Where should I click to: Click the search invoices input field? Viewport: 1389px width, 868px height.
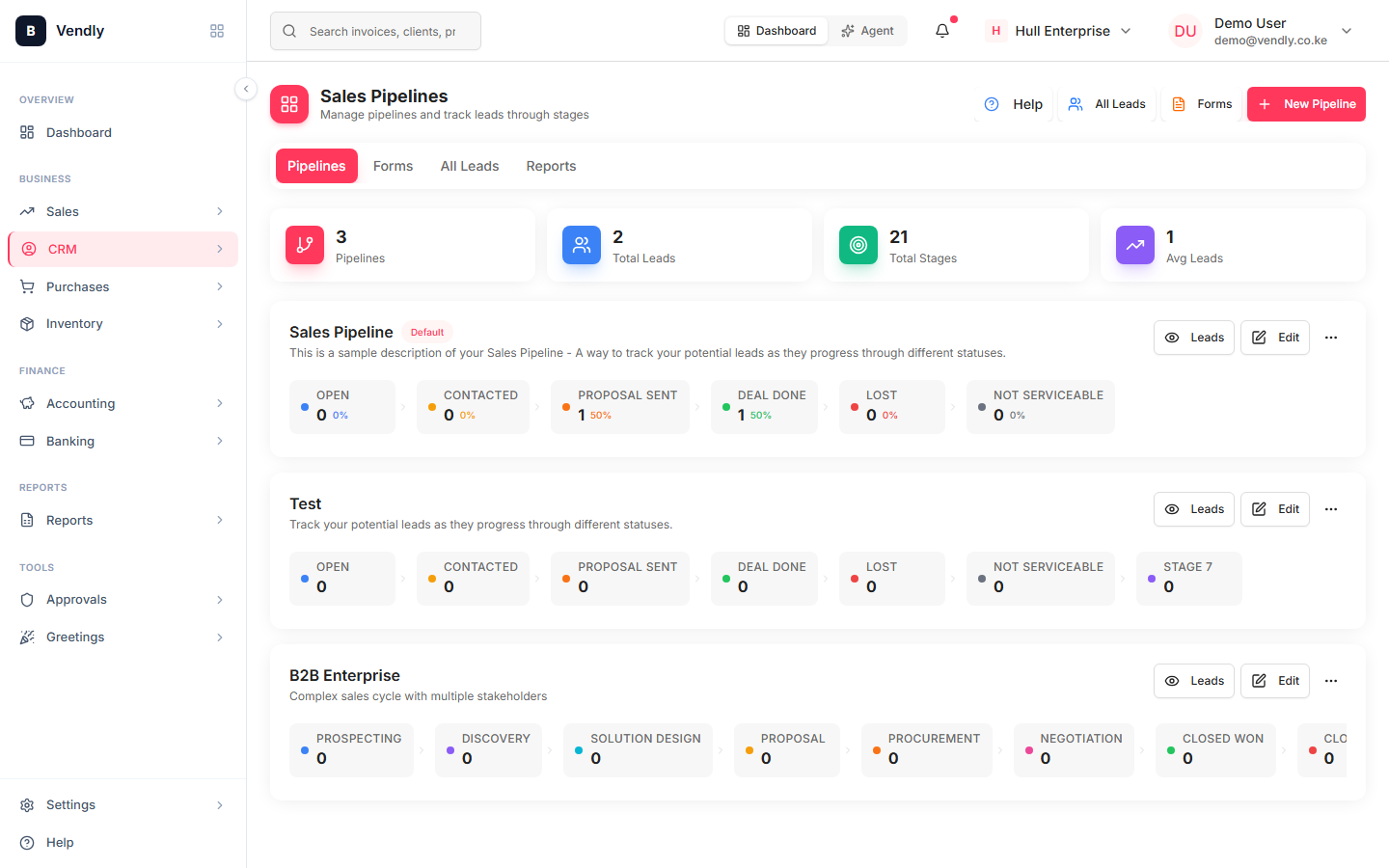tap(375, 31)
